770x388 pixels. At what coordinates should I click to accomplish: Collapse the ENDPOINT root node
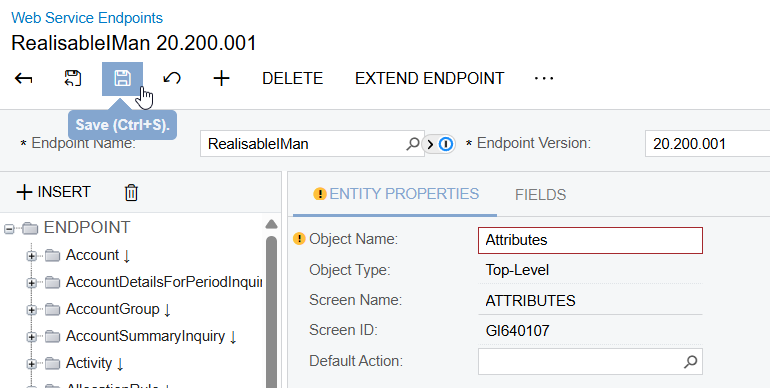[9, 229]
